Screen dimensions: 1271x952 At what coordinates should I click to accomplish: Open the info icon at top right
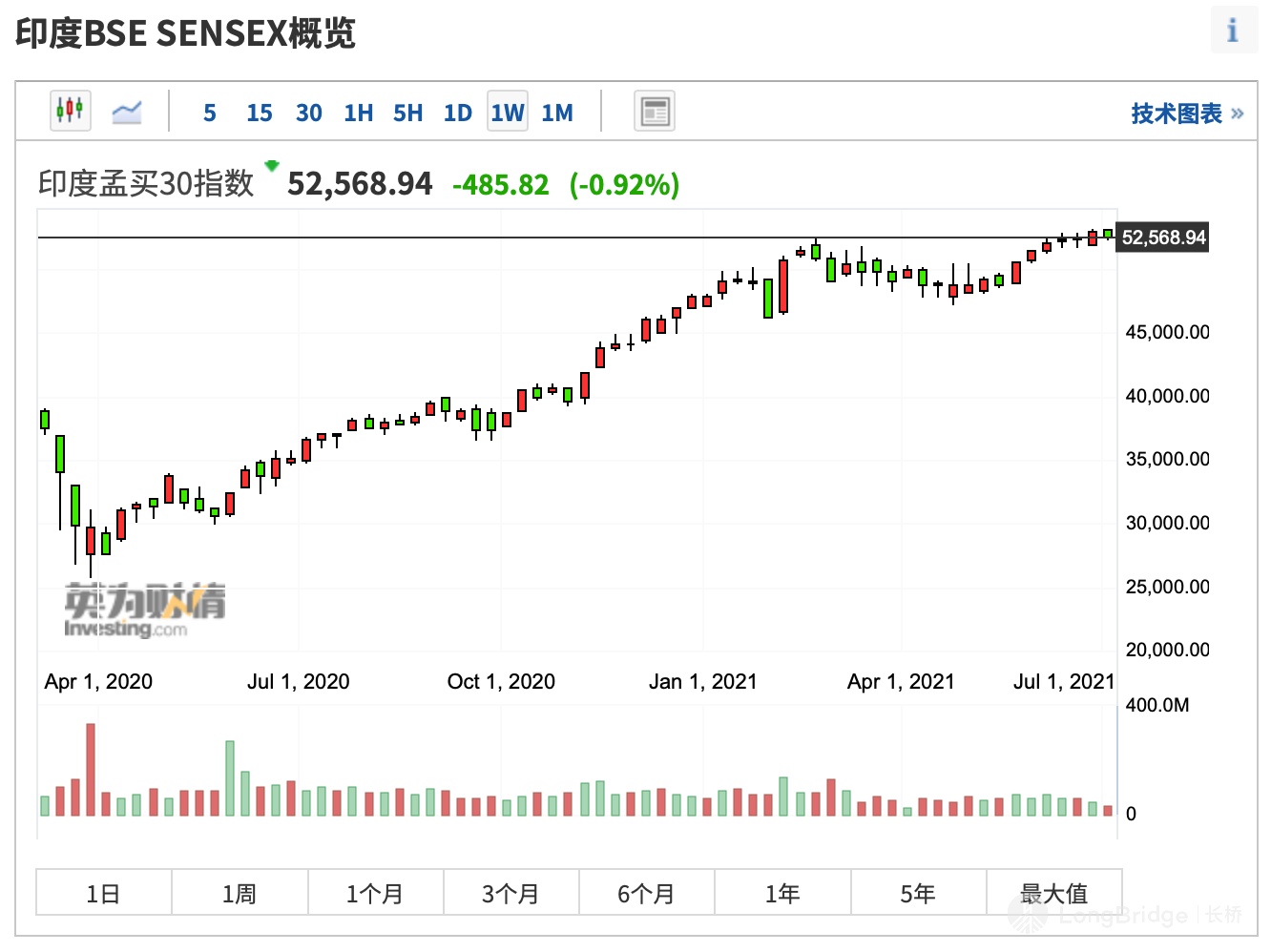(x=1232, y=31)
